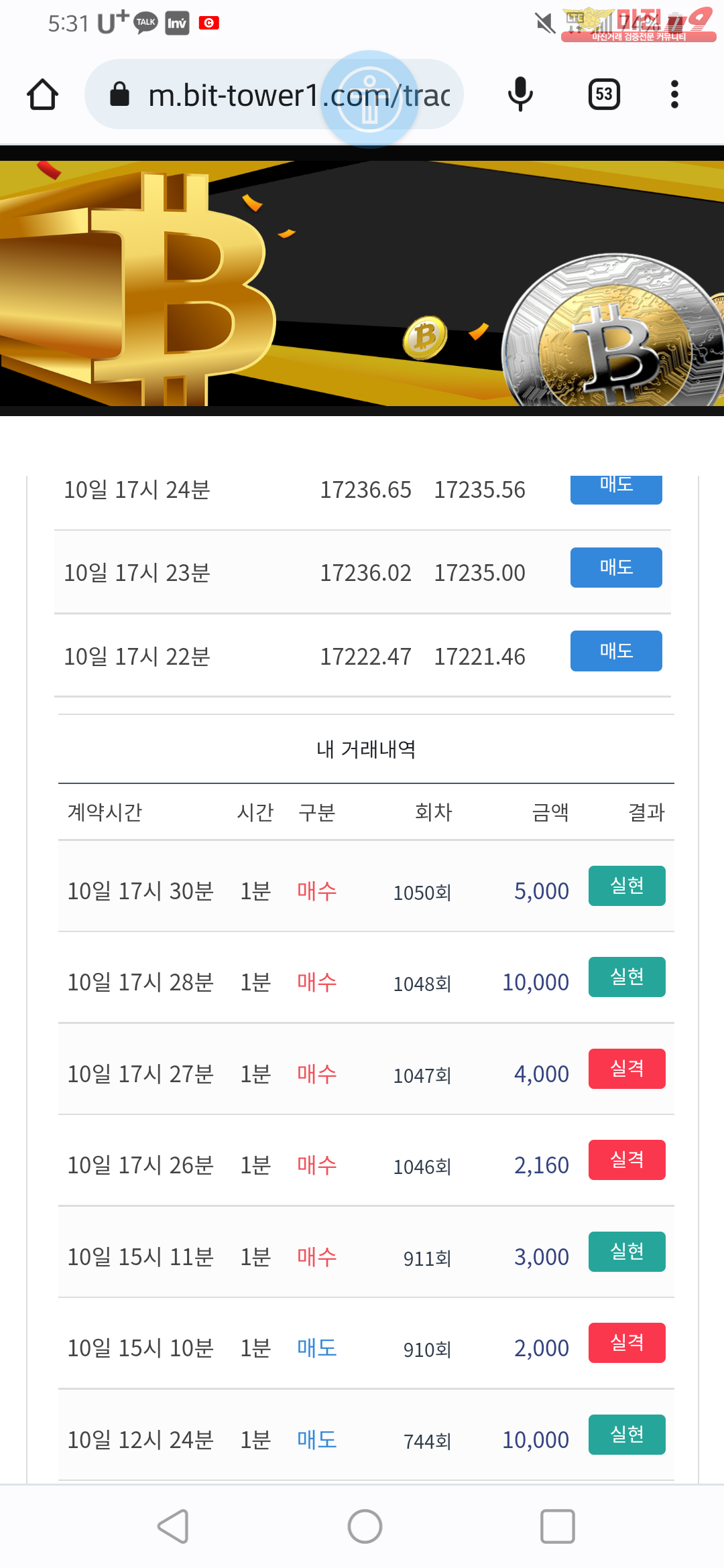This screenshot has height=1568, width=724.
Task: Open the browser three-dot menu
Action: pyautogui.click(x=674, y=94)
